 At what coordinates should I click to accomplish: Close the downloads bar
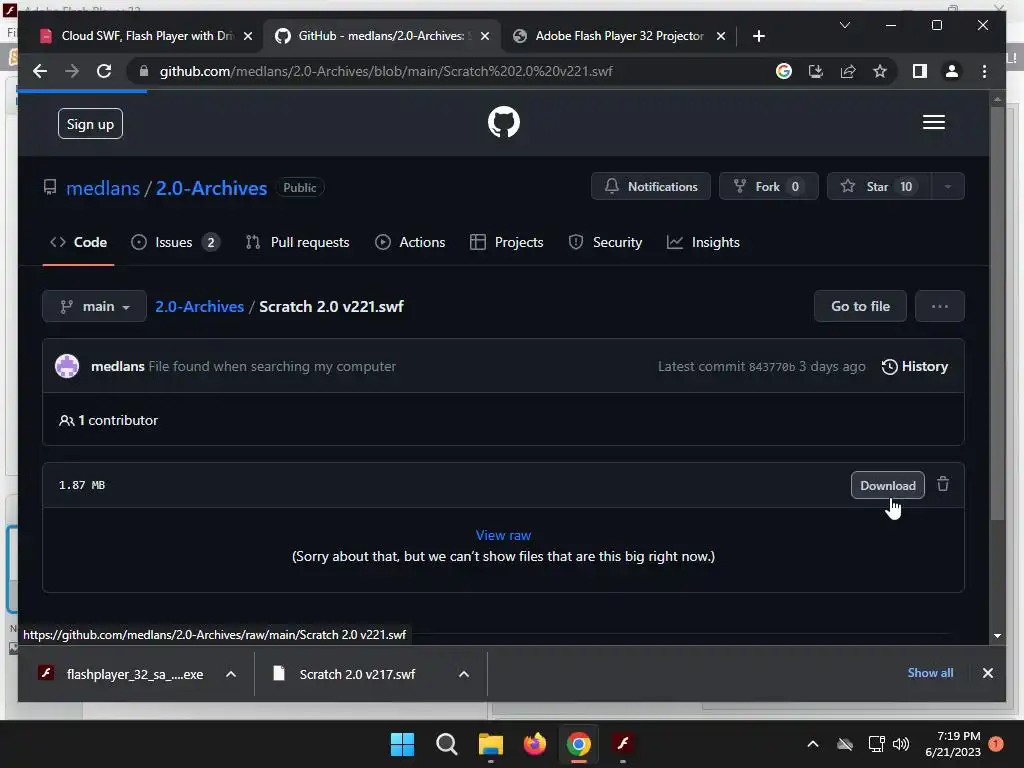(x=987, y=673)
